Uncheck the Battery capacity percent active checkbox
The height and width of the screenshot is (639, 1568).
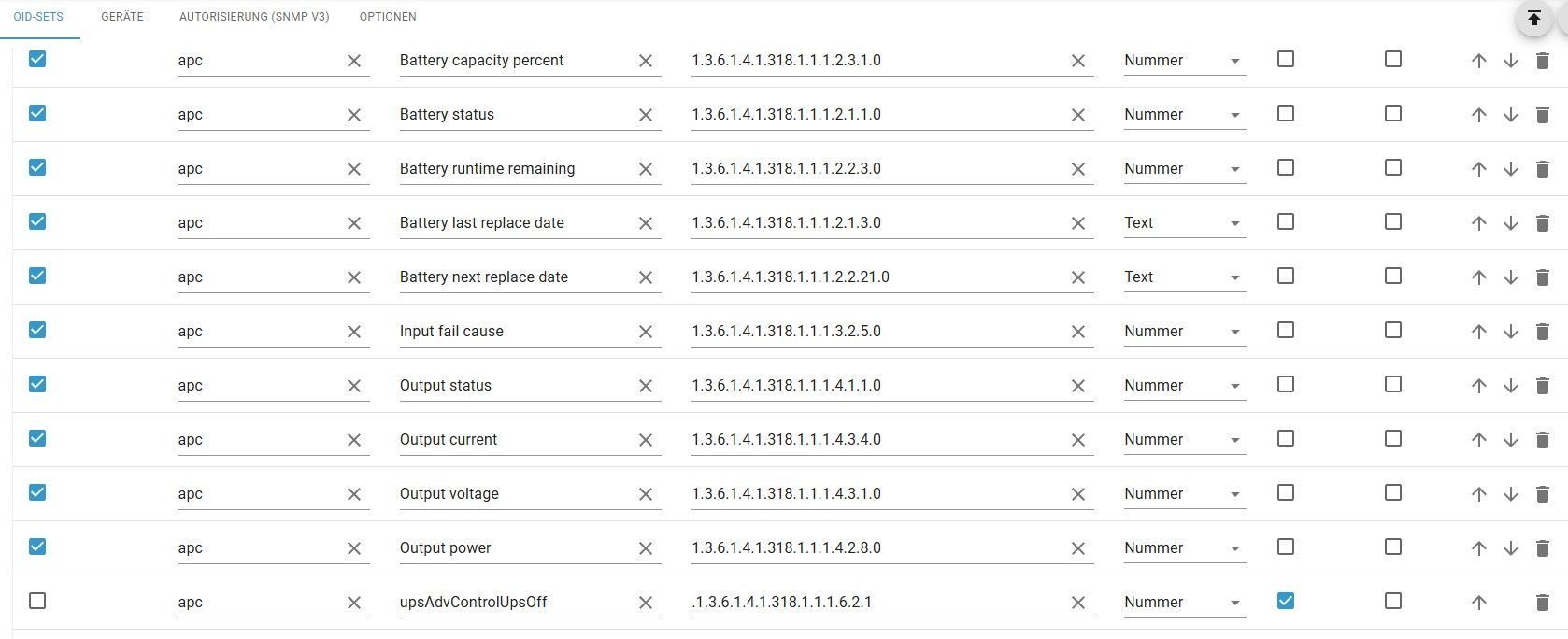(x=37, y=59)
